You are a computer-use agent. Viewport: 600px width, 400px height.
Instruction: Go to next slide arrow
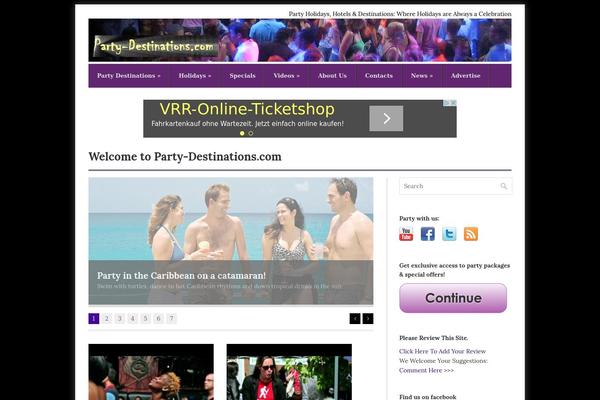tap(368, 318)
